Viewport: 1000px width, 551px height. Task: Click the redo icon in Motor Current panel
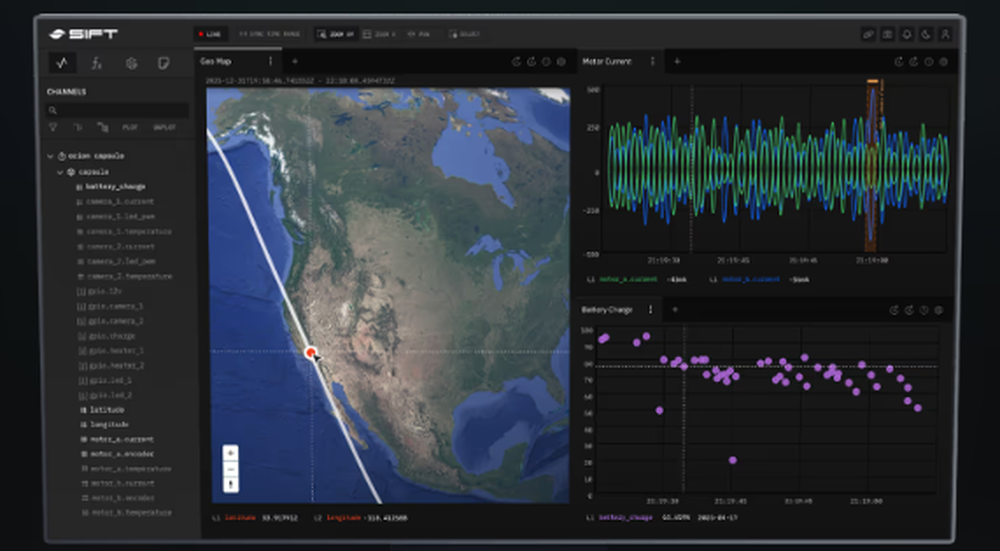pos(913,62)
